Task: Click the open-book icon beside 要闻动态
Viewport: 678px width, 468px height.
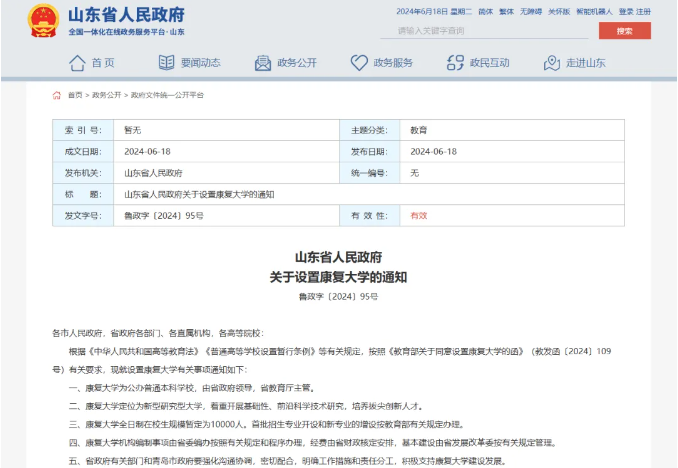Action: click(x=166, y=63)
